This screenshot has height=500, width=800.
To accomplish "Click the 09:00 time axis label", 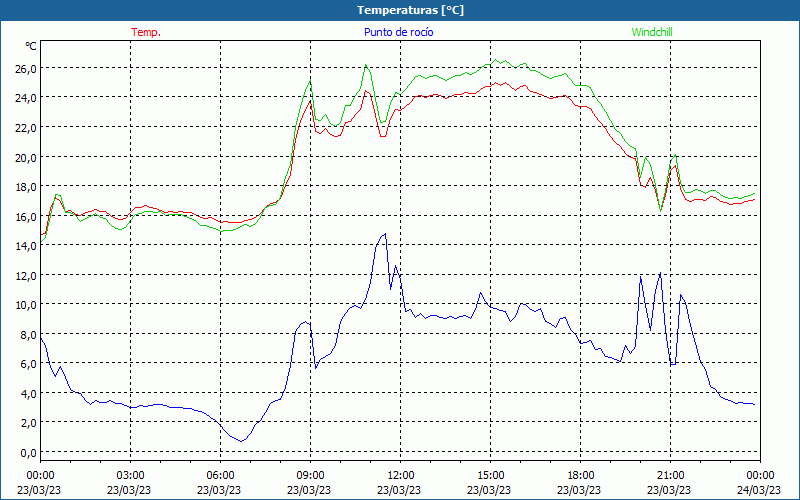I will 311,476.
